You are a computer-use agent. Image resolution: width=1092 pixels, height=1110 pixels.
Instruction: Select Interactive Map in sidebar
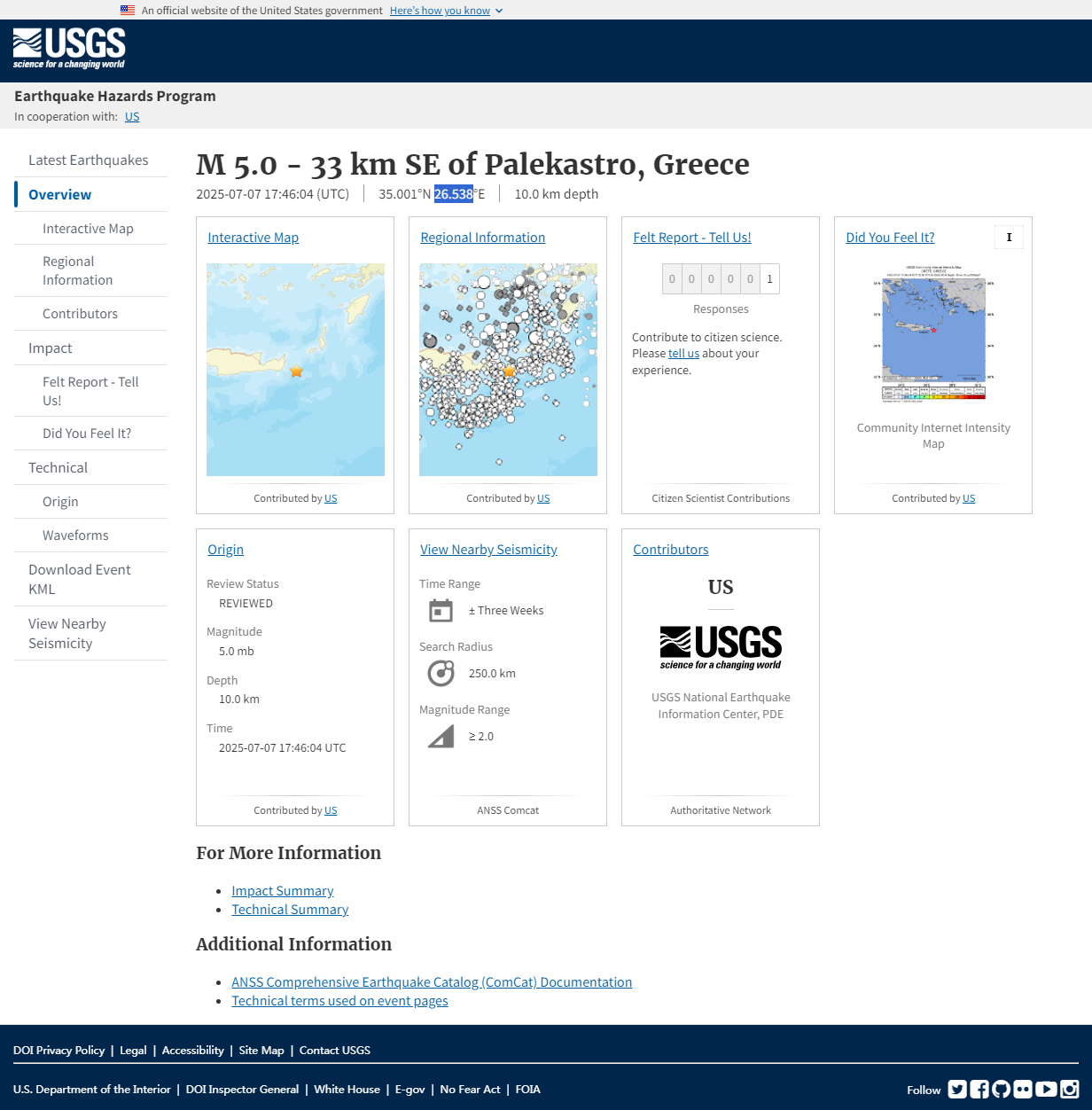coord(88,229)
